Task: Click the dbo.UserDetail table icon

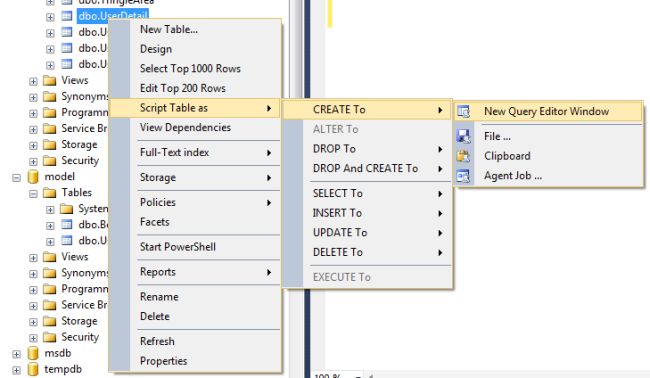Action: click(x=67, y=16)
